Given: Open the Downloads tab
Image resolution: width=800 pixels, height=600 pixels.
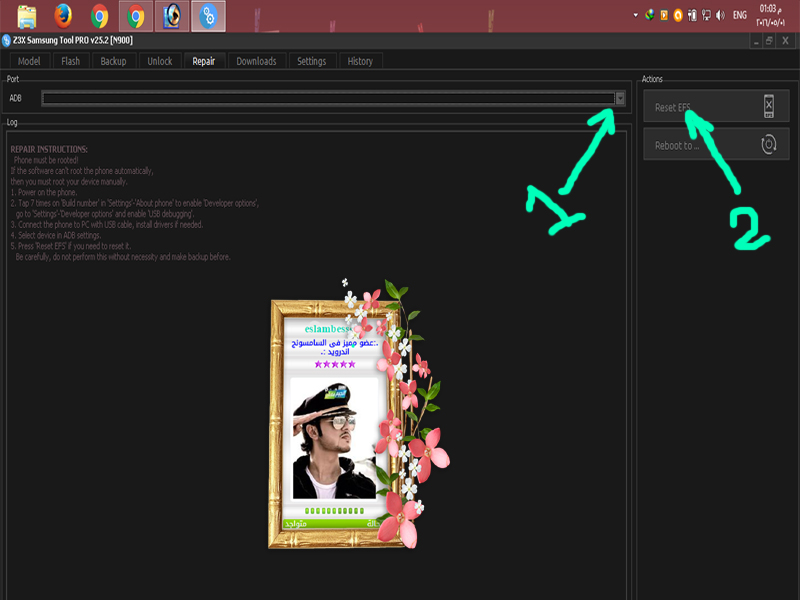Looking at the screenshot, I should (x=256, y=61).
